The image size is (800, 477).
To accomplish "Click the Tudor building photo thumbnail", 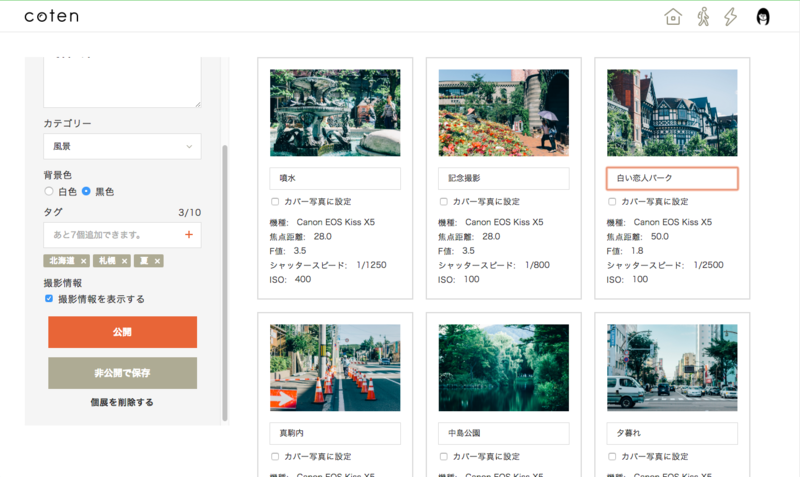I will (672, 113).
